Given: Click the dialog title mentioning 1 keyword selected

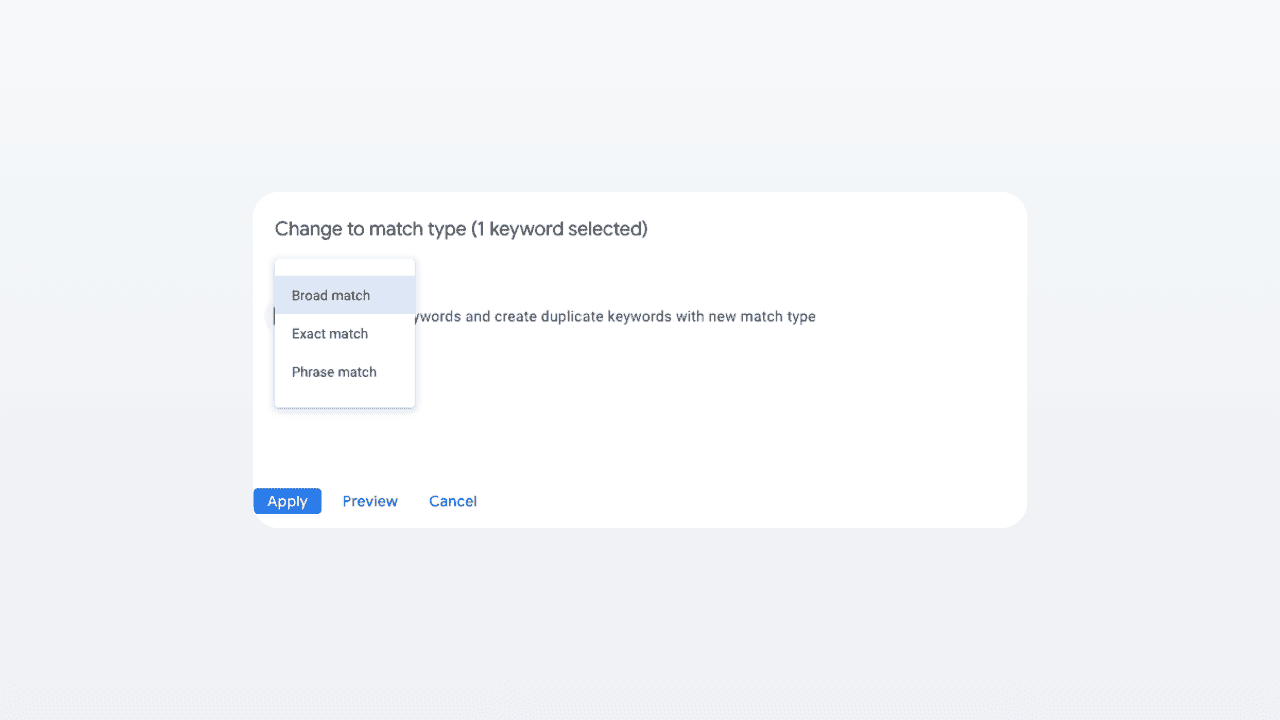Looking at the screenshot, I should point(461,229).
